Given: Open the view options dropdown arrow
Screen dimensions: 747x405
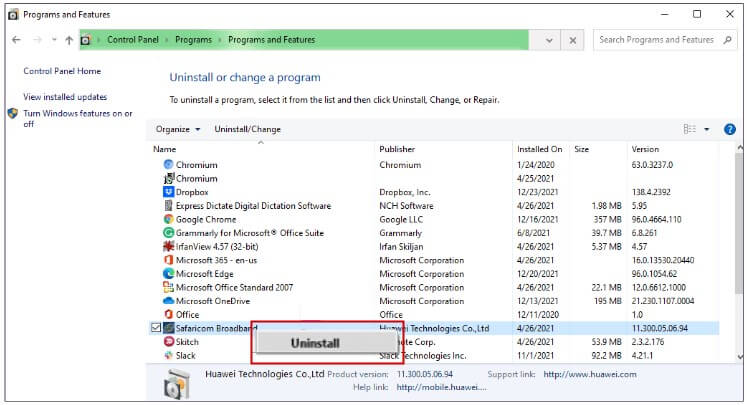Looking at the screenshot, I should point(707,129).
